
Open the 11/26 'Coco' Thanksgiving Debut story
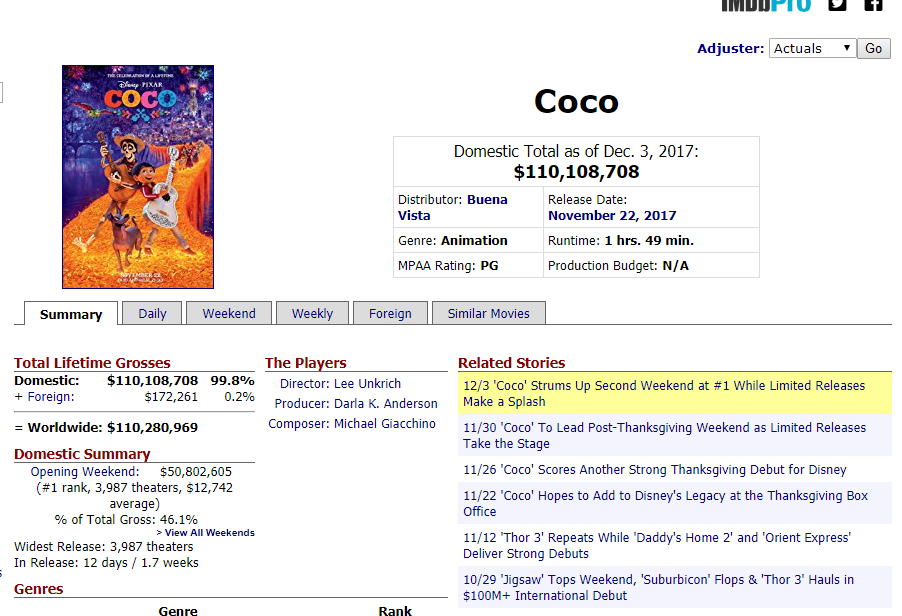click(x=654, y=469)
